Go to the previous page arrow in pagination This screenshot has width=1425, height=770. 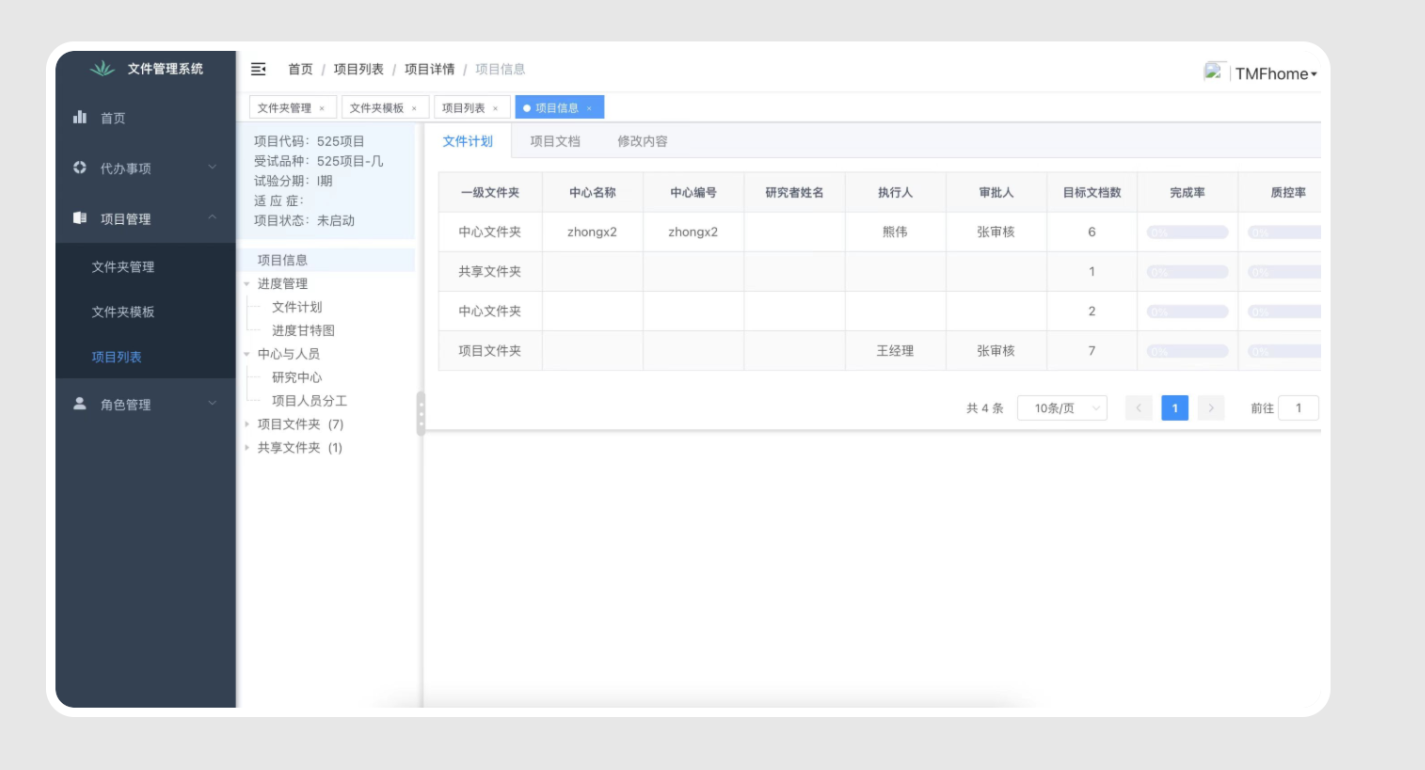coord(1138,408)
